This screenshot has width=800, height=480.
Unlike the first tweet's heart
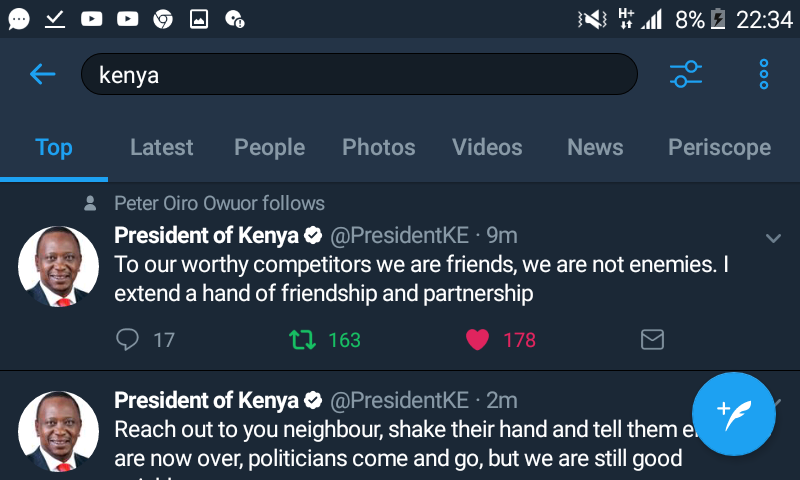click(478, 340)
